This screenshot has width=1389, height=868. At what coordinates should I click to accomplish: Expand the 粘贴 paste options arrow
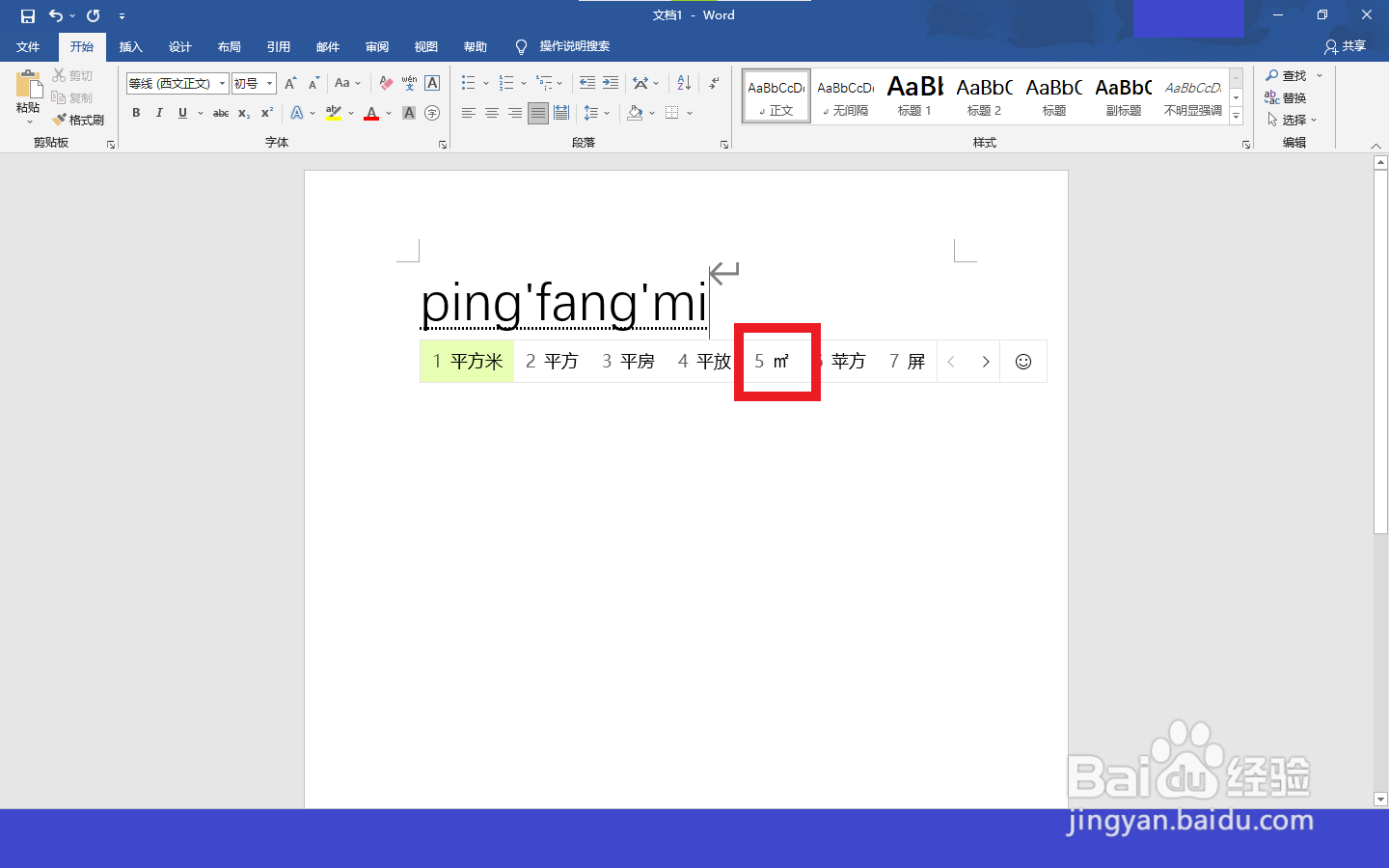pyautogui.click(x=29, y=122)
